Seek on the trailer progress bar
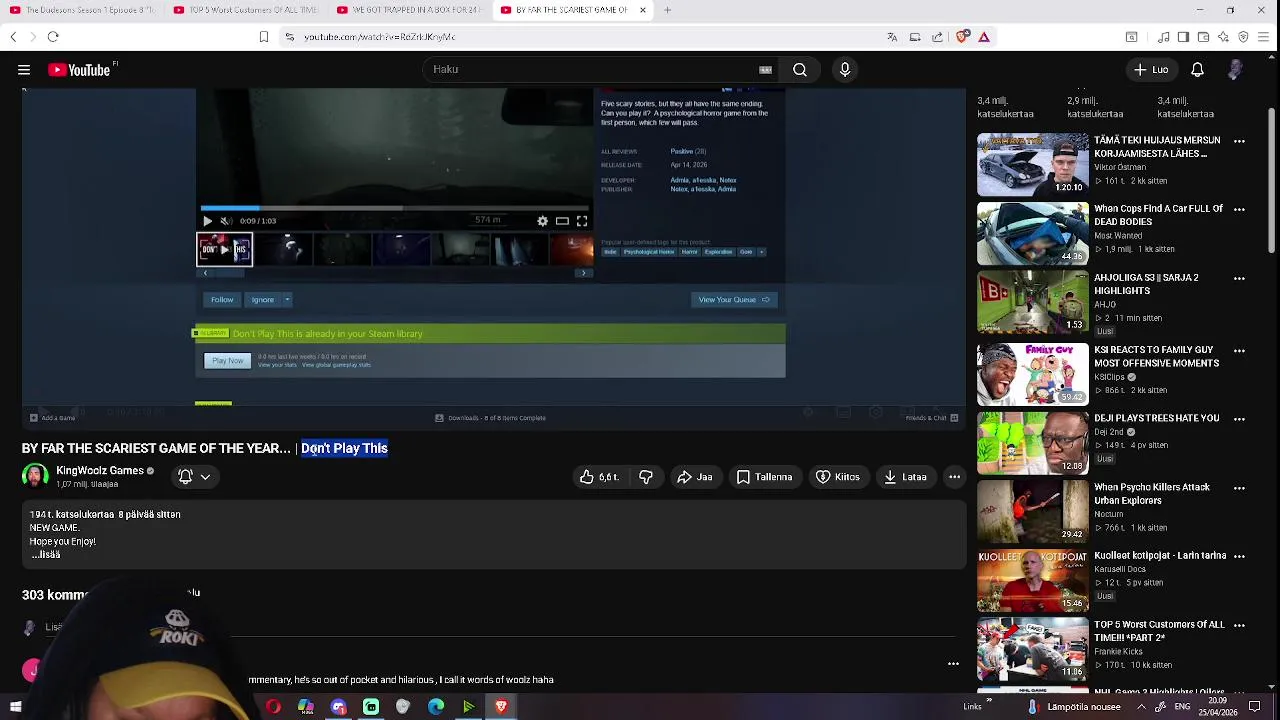1280x720 pixels. (x=394, y=209)
